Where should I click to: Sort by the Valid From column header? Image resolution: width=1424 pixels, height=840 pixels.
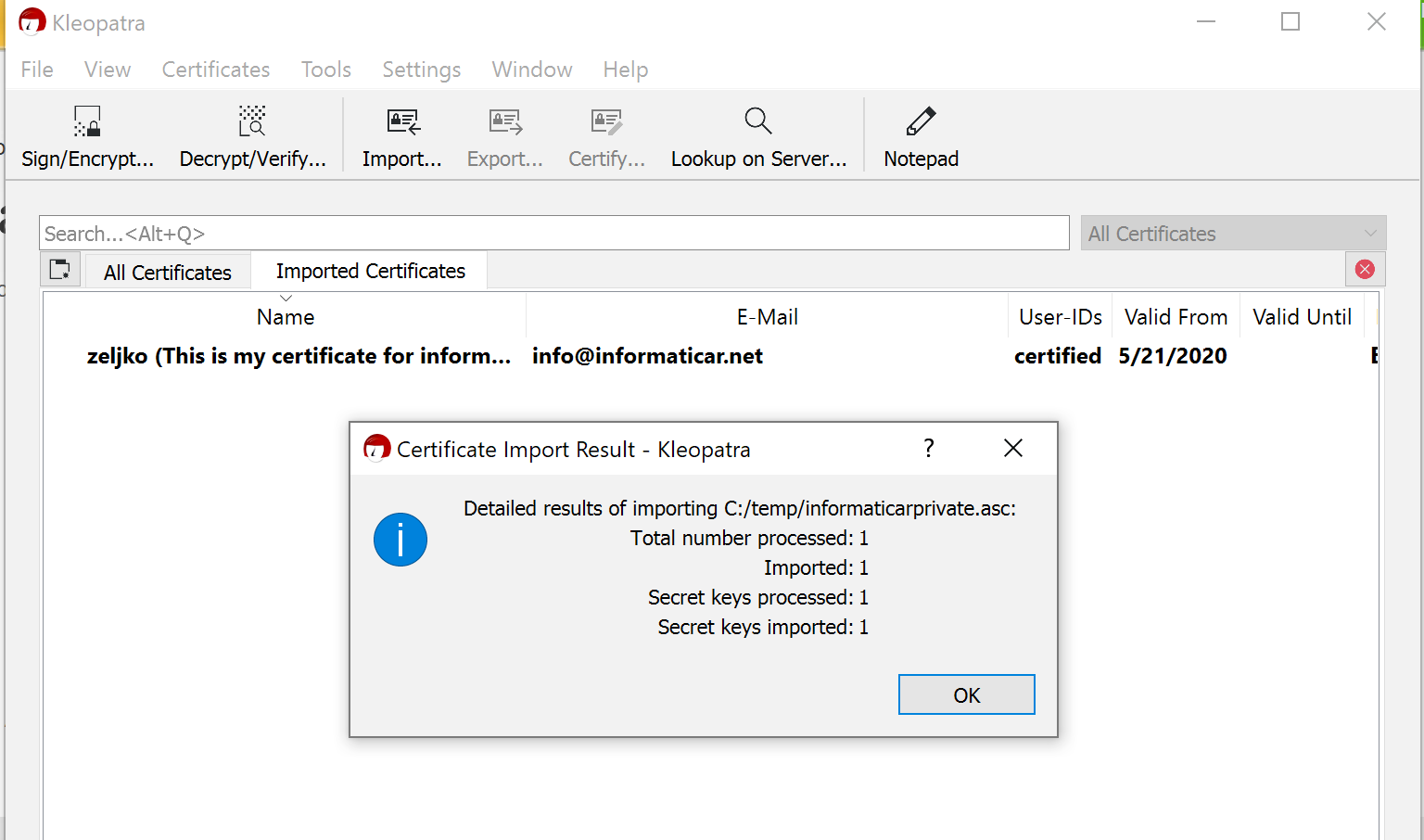coord(1176,316)
